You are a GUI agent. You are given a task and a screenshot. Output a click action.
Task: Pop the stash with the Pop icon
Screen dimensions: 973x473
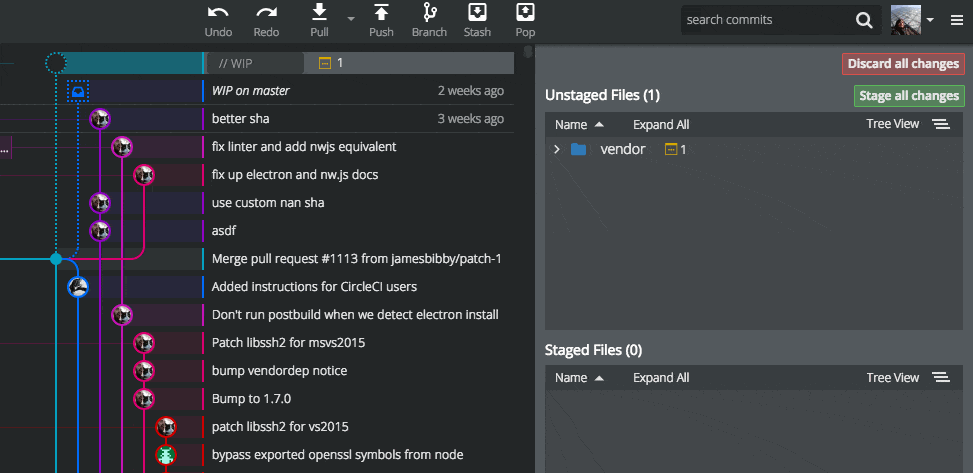(x=525, y=12)
